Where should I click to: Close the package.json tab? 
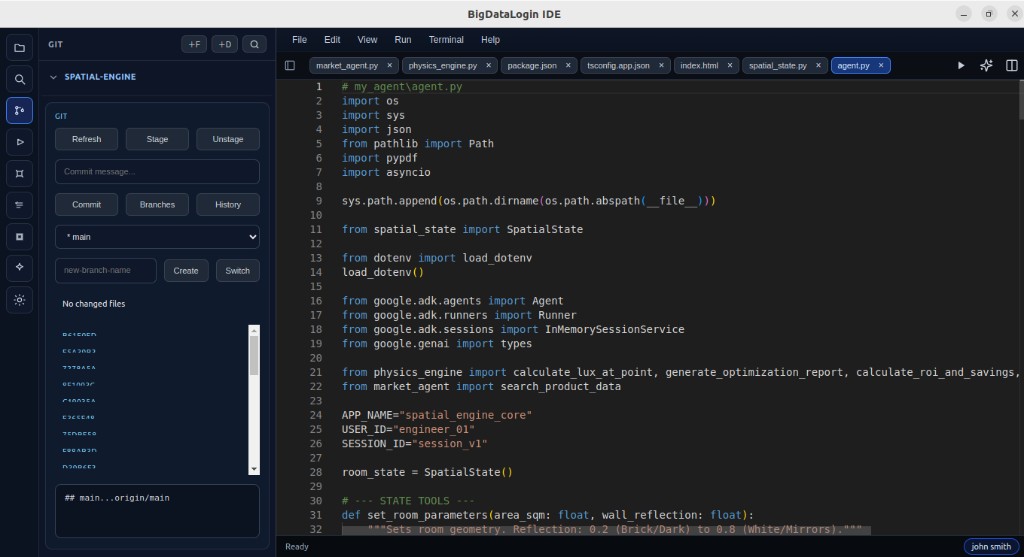coord(568,65)
